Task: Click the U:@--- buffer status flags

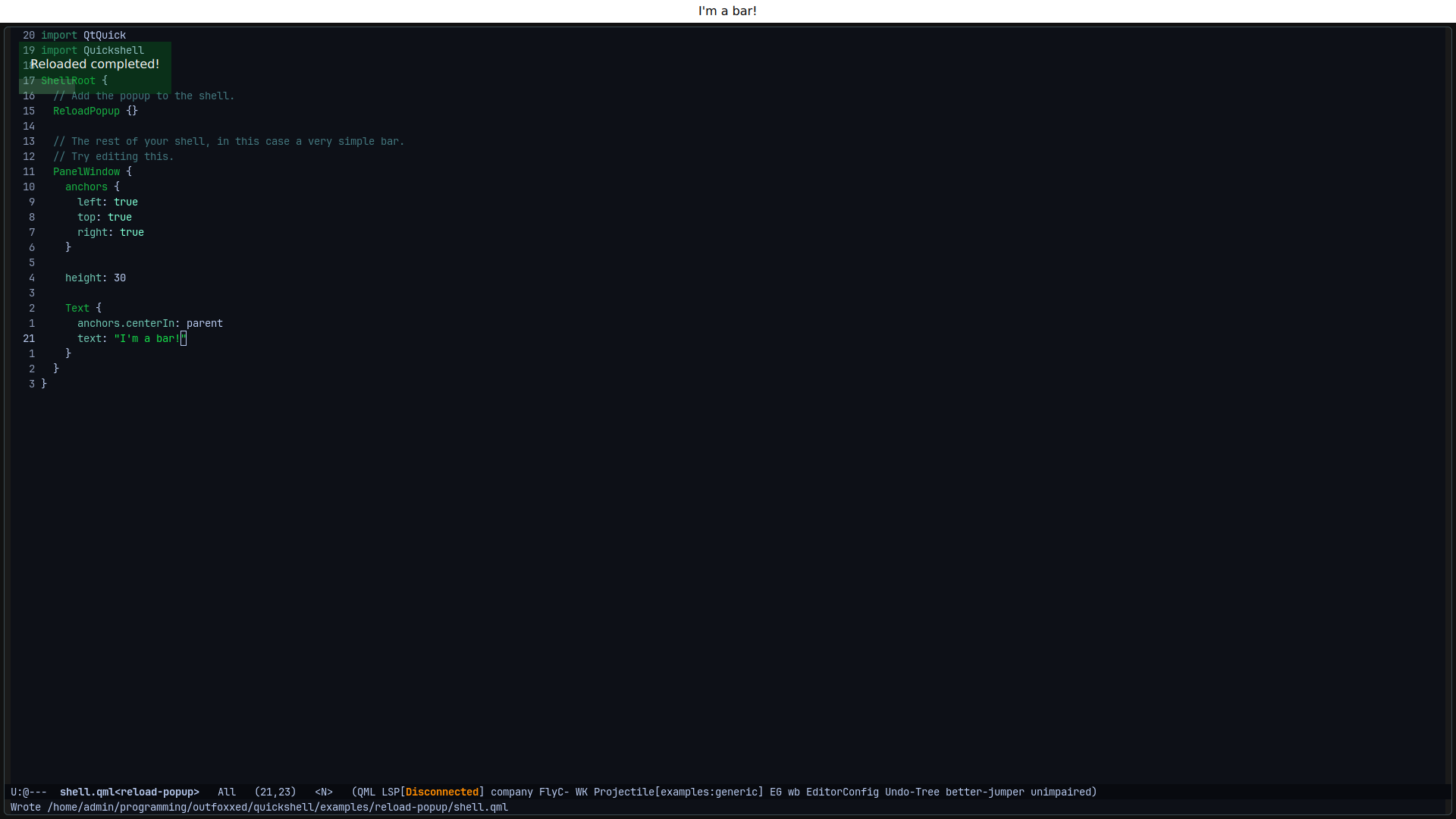Action: pos(29,792)
